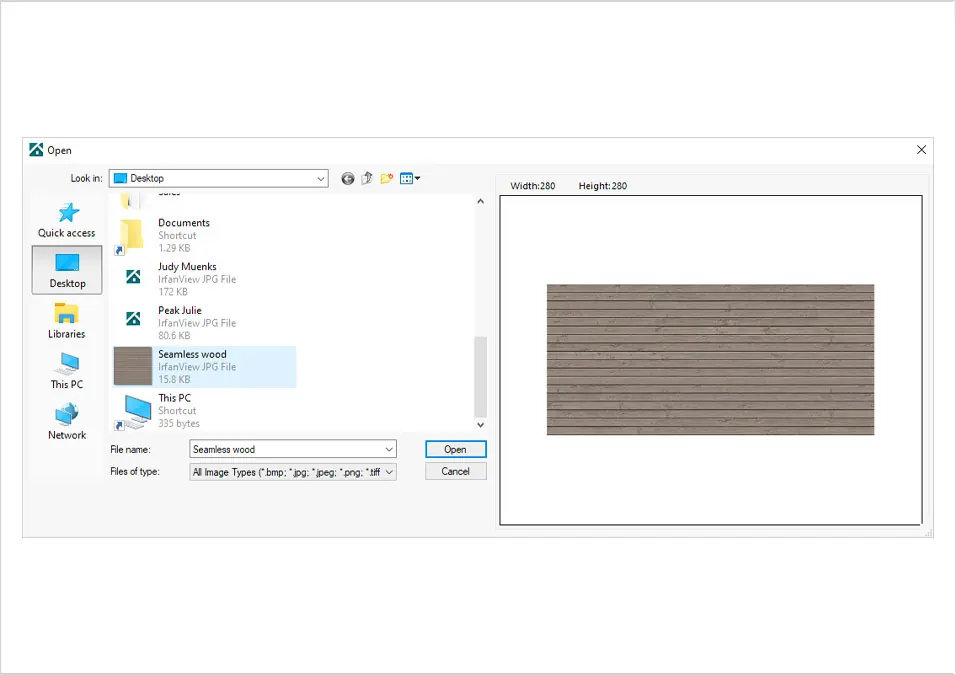The image size is (956, 675).
Task: Open the View menu icon
Action: [x=410, y=179]
